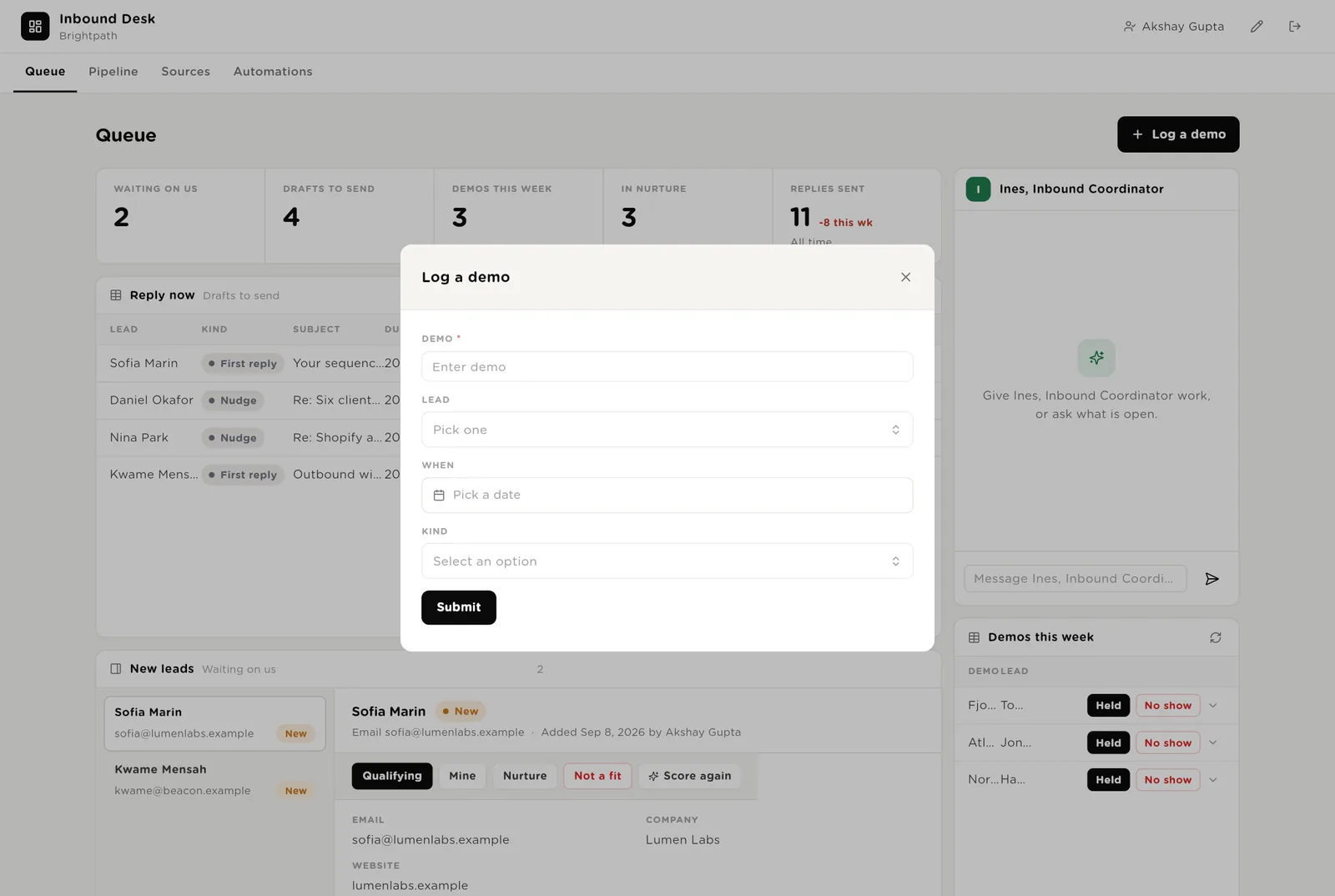
Task: Click the Enter demo text field
Action: click(667, 367)
